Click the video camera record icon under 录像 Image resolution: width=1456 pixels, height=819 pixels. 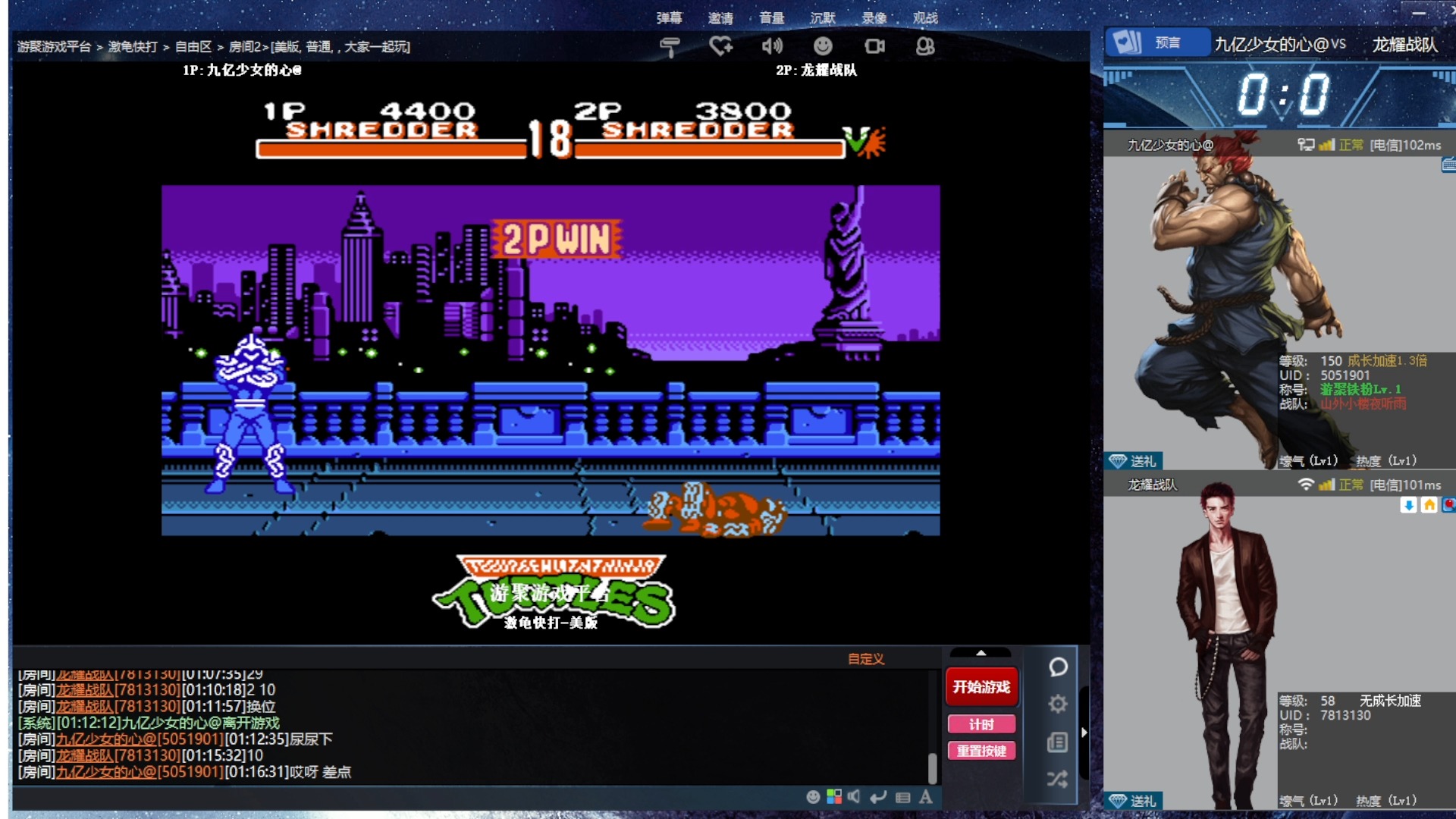pyautogui.click(x=874, y=46)
